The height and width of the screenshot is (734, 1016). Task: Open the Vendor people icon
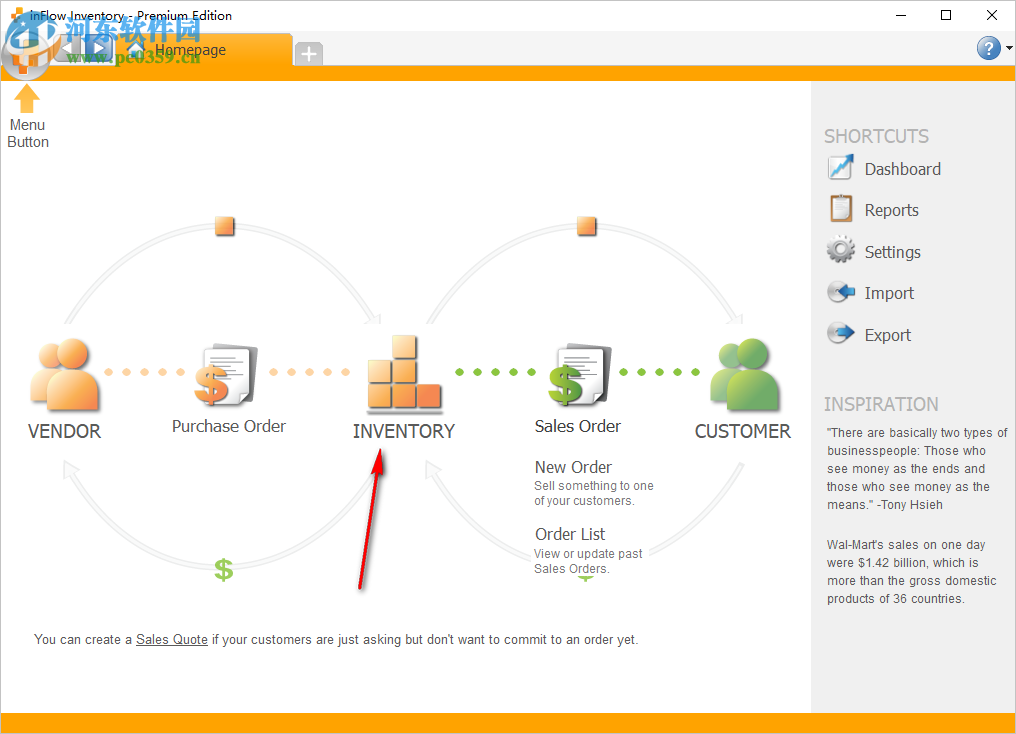pyautogui.click(x=65, y=374)
